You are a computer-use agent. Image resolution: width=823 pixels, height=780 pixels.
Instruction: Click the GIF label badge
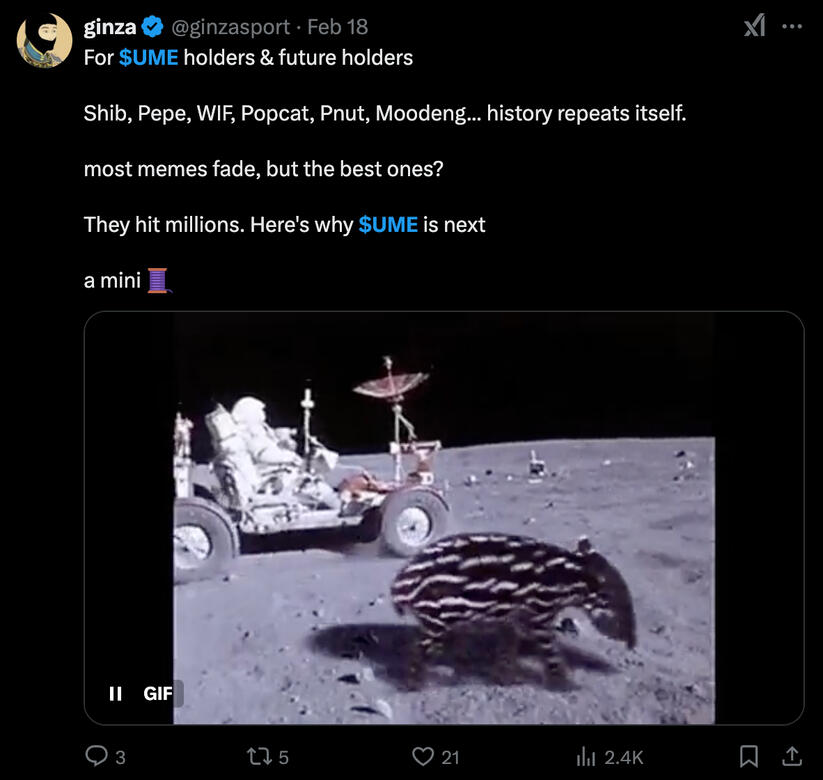tap(158, 693)
